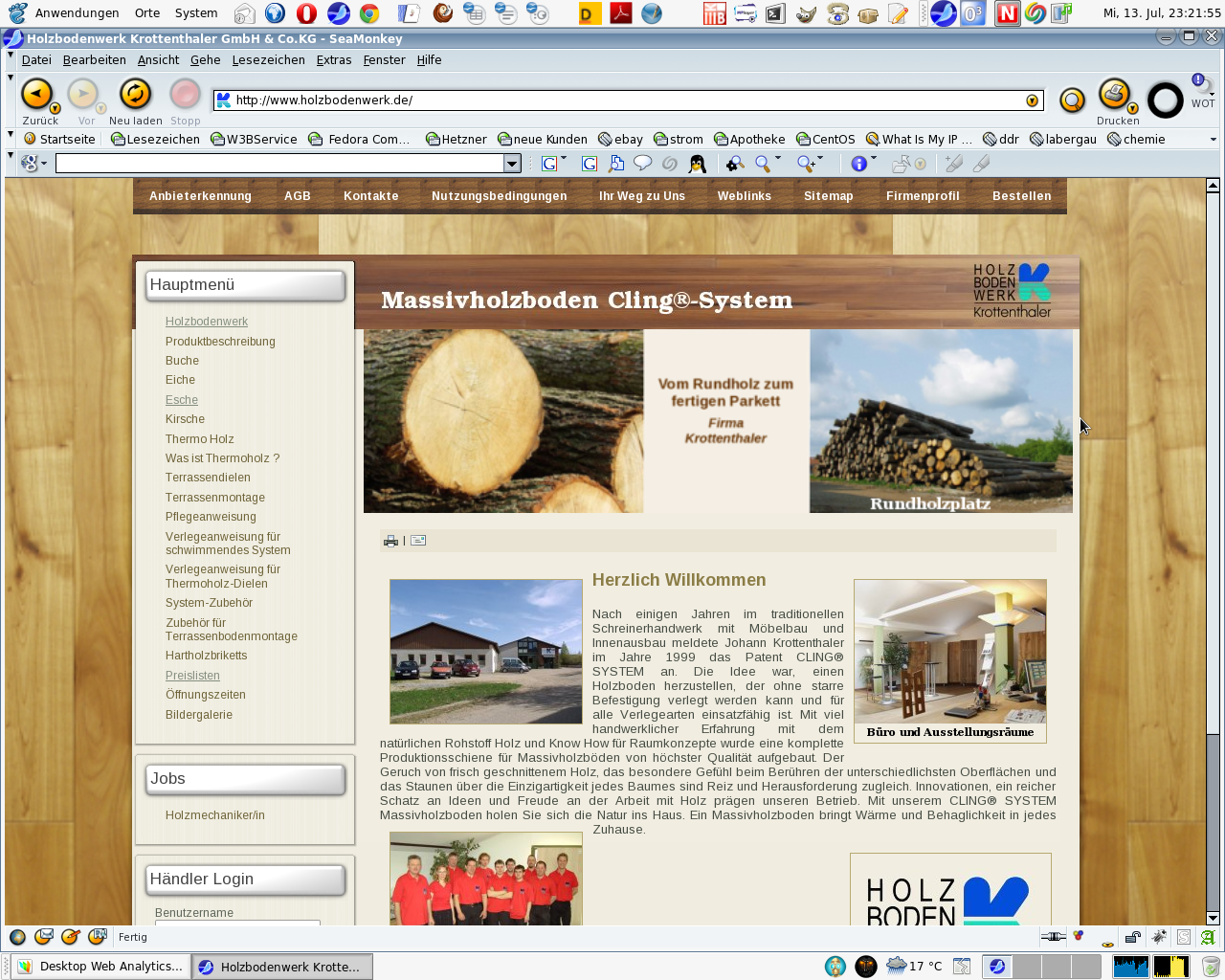Open the trash icon in the bottom panel
The height and width of the screenshot is (980, 1225).
tap(1210, 967)
